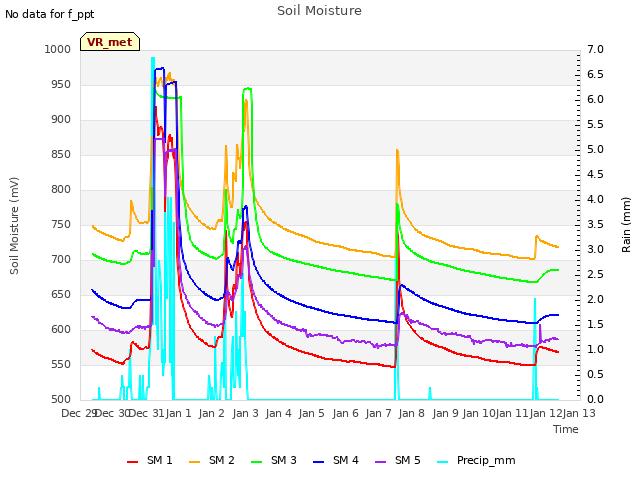
Task: Click the 500 left axis tick label
Action: 61,399
